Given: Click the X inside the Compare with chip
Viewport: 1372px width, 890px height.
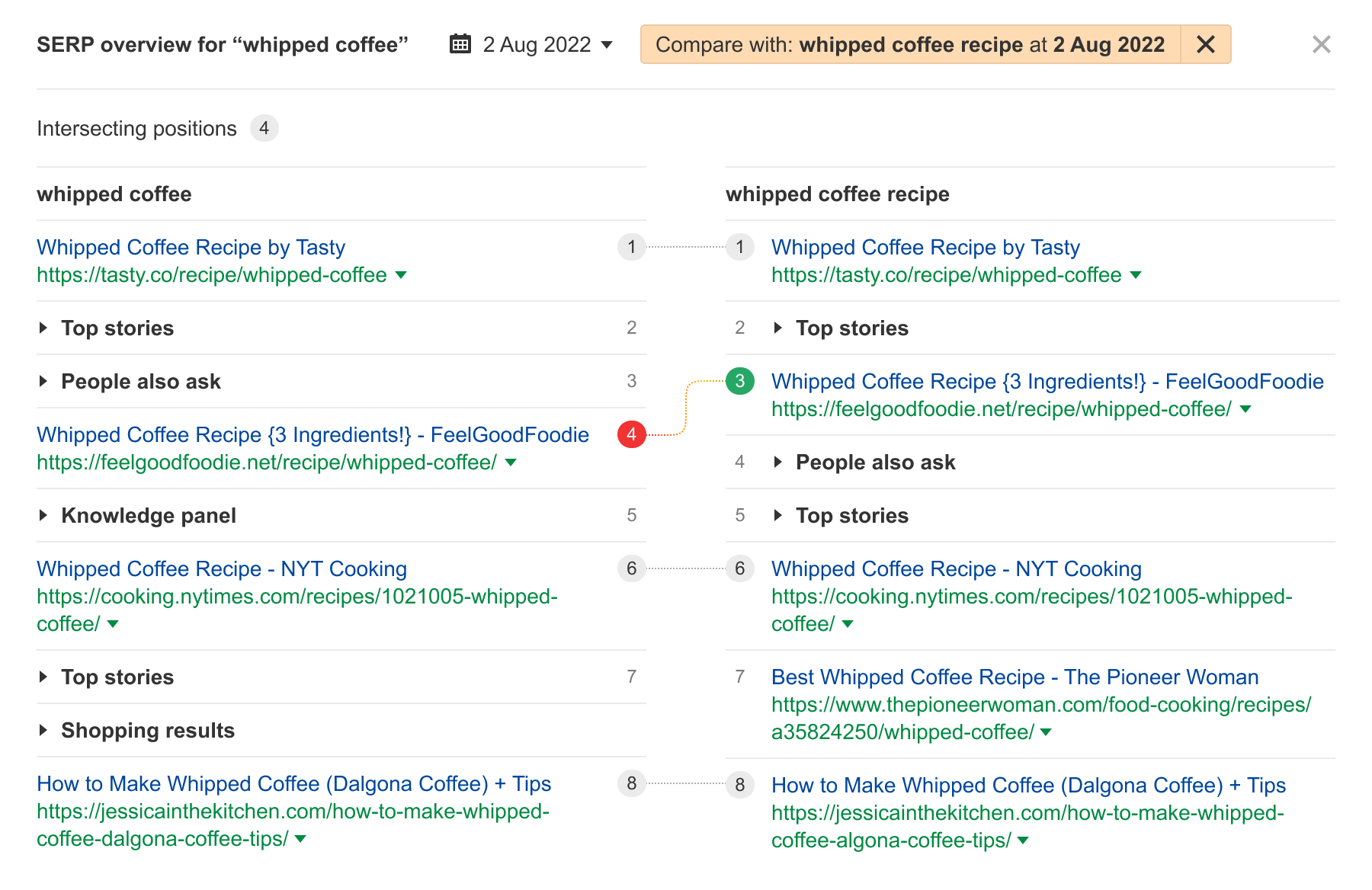Looking at the screenshot, I should coord(1206,44).
